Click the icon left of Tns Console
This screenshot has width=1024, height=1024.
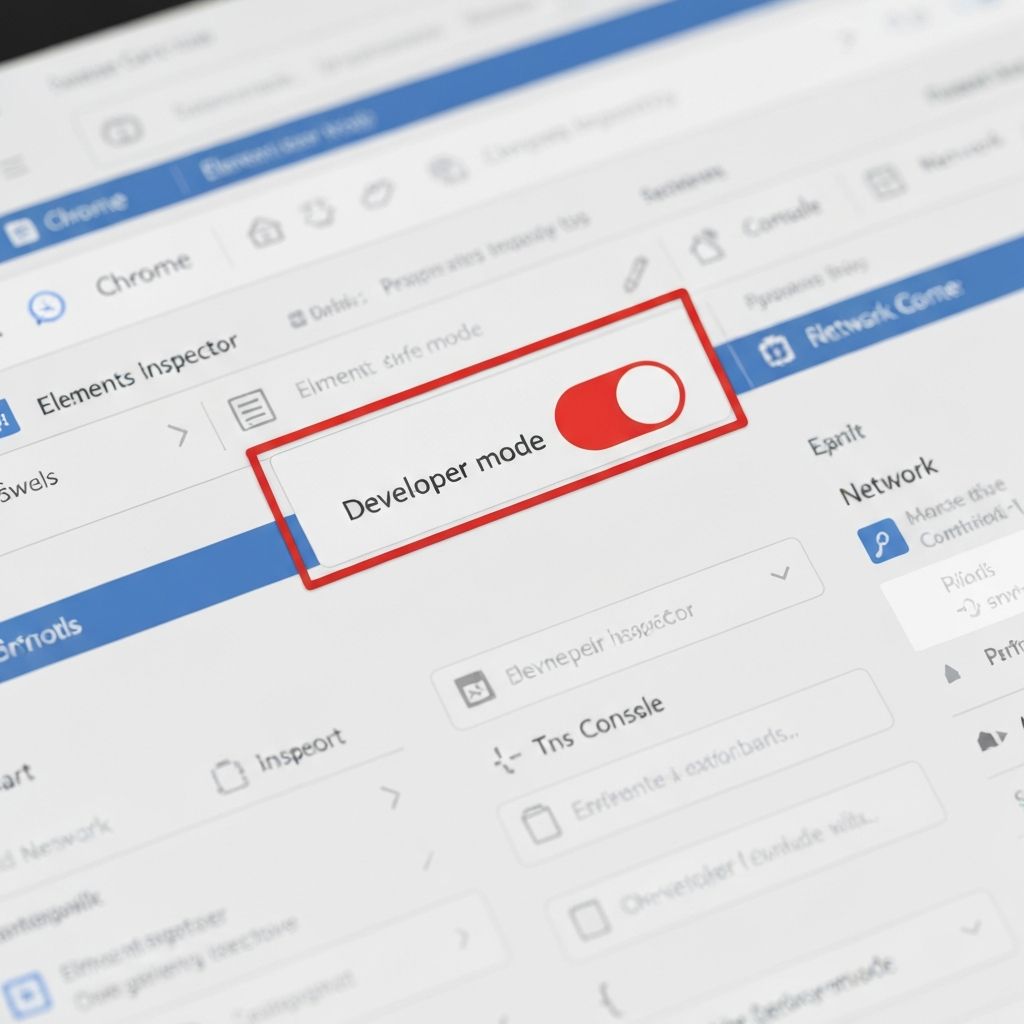click(506, 757)
